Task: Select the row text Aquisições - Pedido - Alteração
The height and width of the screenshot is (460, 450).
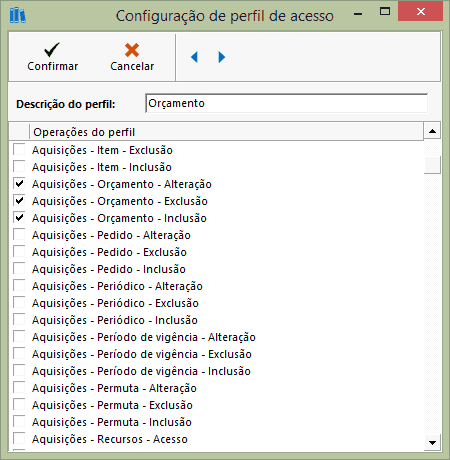Action: tap(111, 235)
